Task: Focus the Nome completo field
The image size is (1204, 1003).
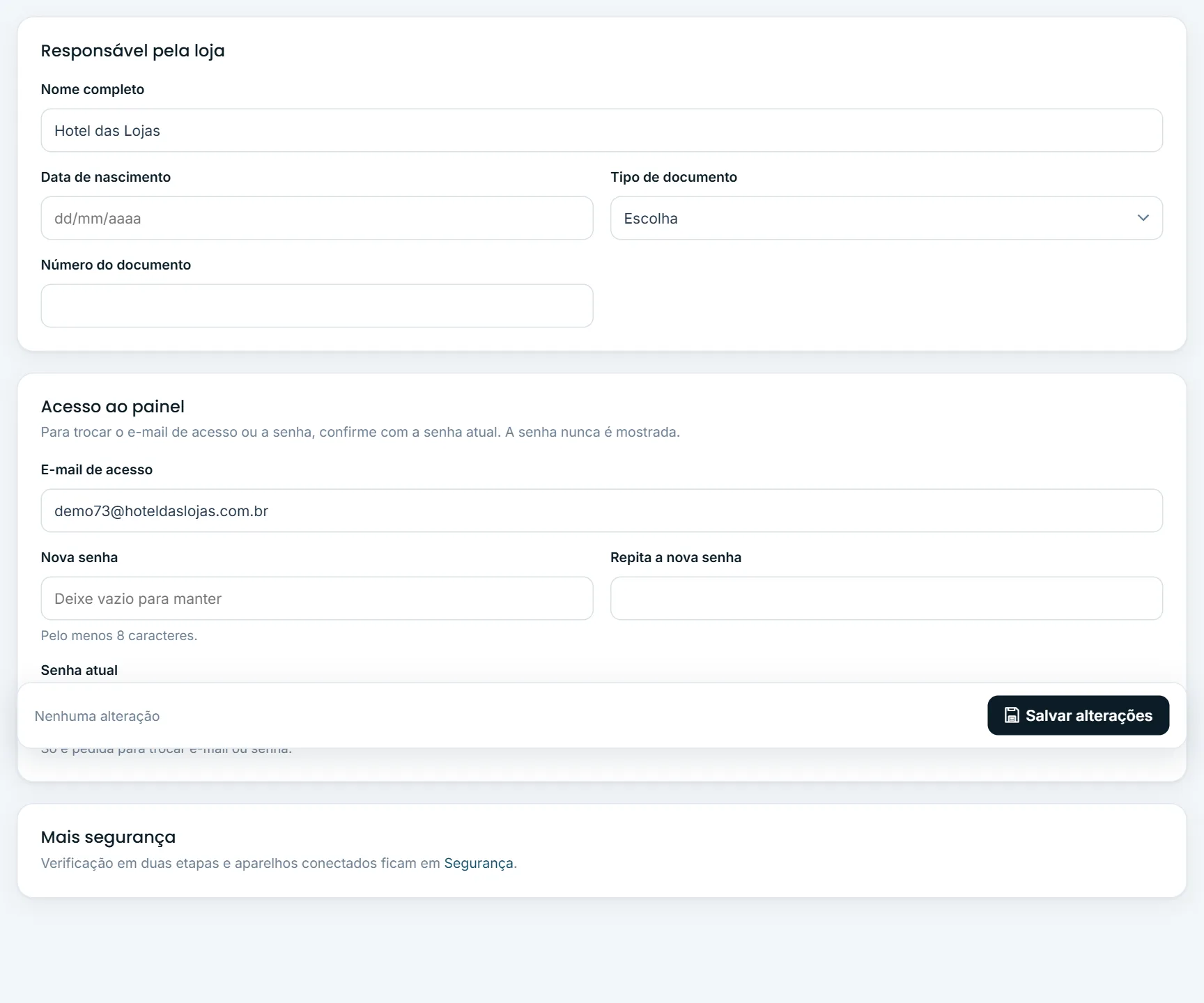Action: (601, 130)
